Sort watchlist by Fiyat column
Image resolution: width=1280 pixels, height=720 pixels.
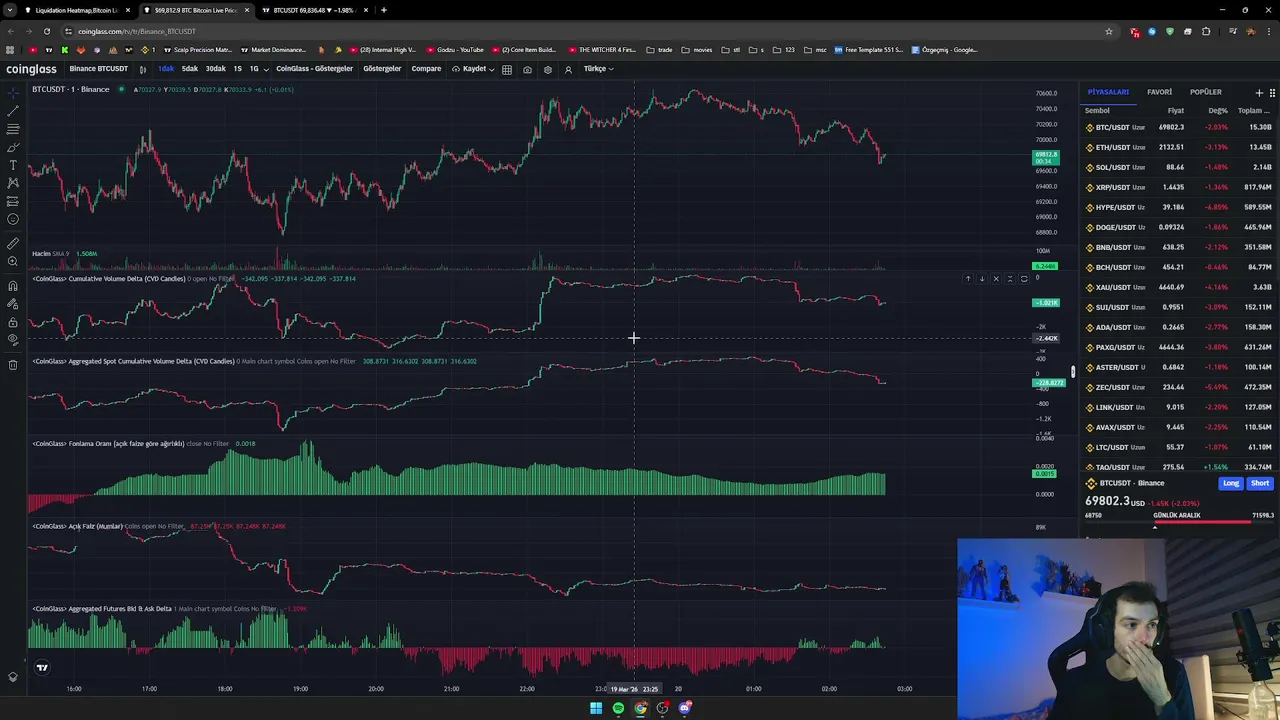click(x=1175, y=111)
